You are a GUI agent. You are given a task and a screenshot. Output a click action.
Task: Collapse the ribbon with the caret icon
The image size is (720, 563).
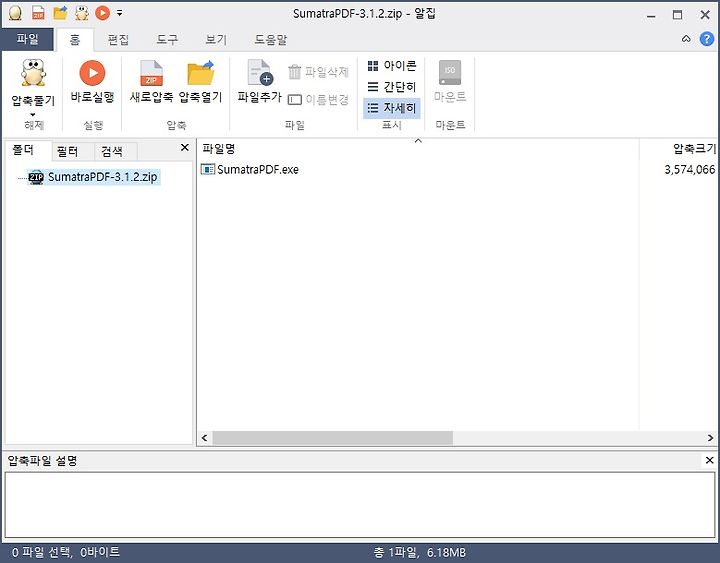686,39
